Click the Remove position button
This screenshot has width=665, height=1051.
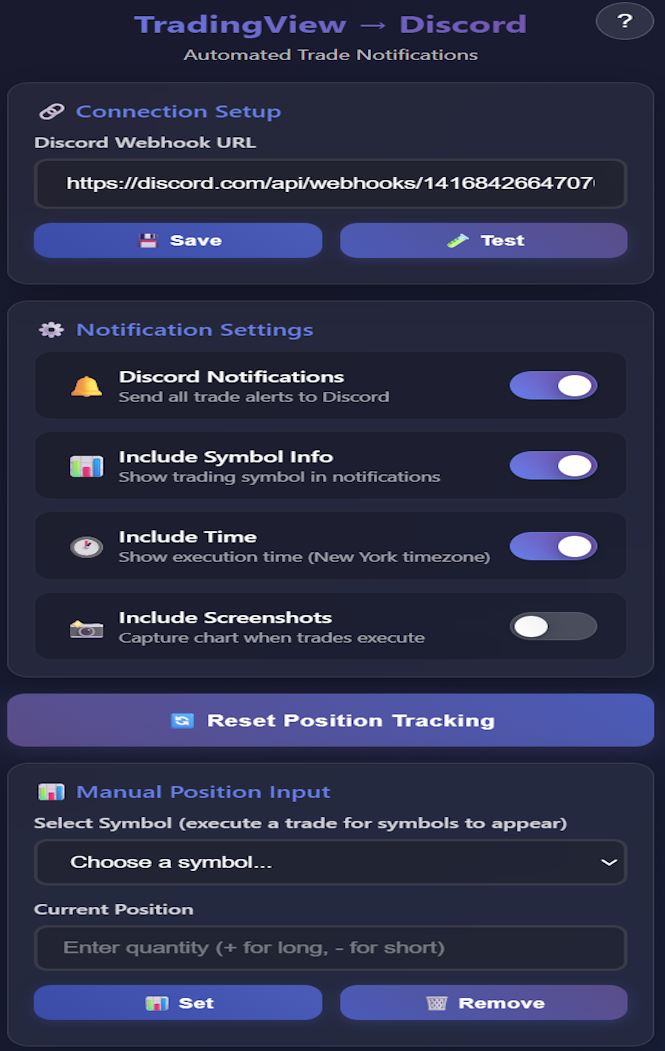click(x=484, y=1003)
